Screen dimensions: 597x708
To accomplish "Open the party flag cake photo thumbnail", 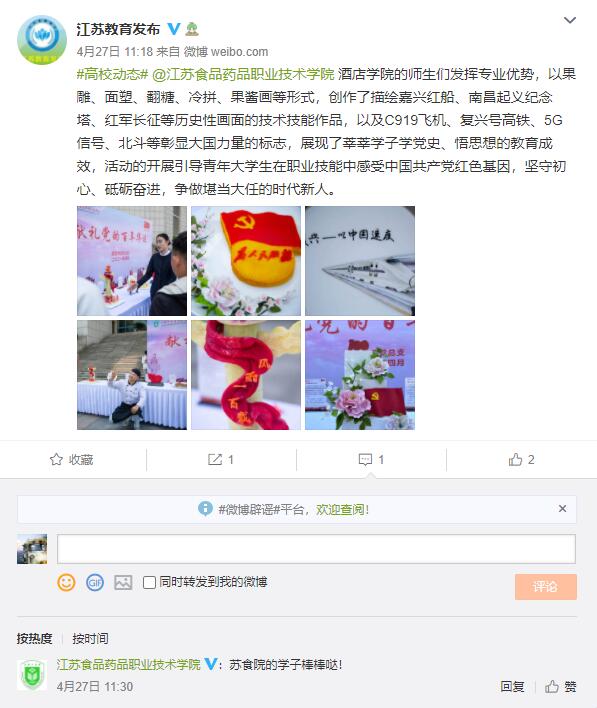I will tap(246, 261).
